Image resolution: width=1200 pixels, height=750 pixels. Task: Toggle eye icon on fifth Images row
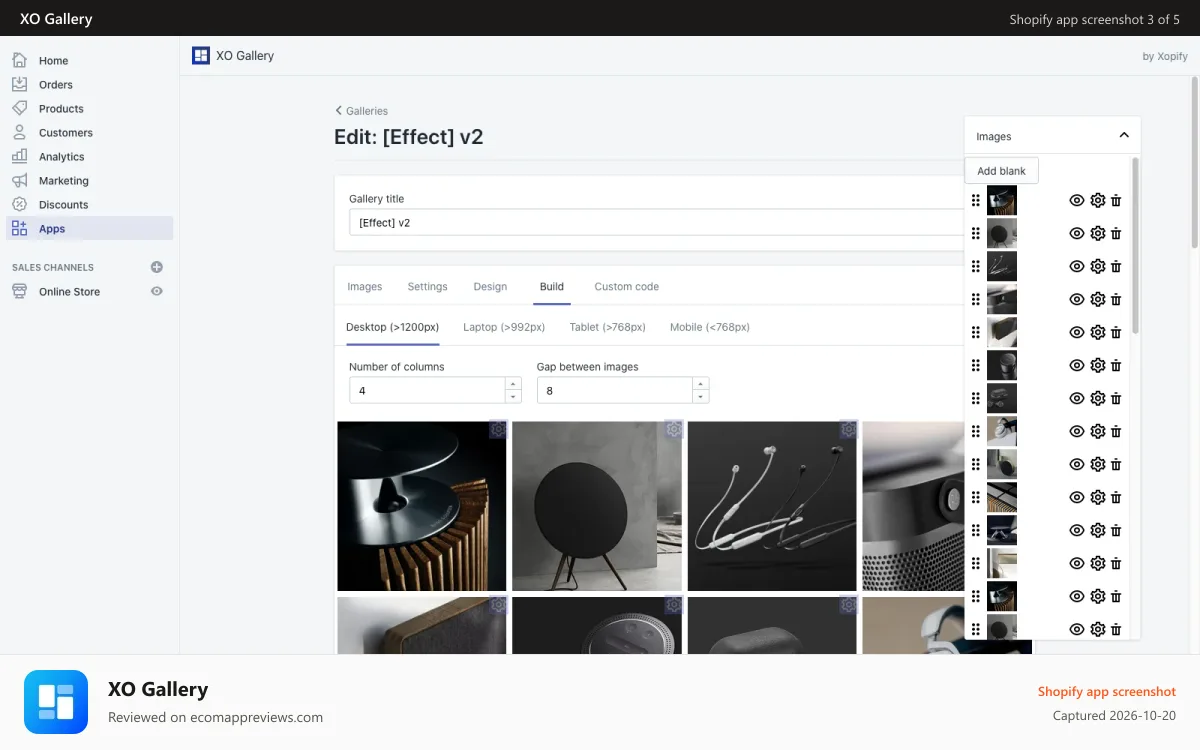[1077, 332]
